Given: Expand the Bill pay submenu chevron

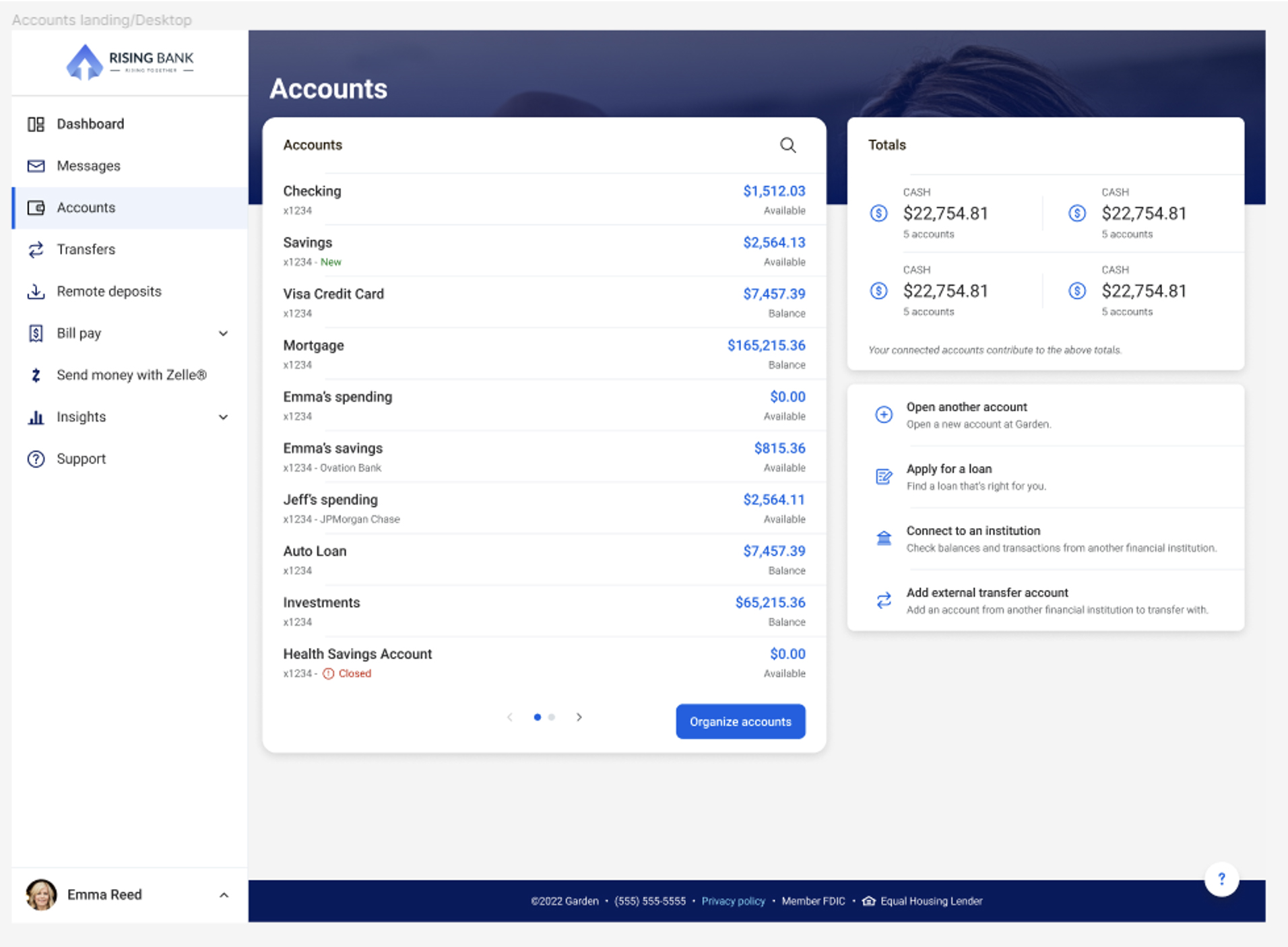Looking at the screenshot, I should point(223,333).
